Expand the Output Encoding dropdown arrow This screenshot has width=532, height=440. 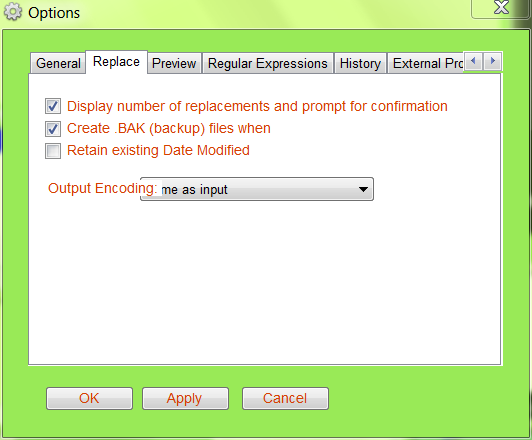[363, 189]
